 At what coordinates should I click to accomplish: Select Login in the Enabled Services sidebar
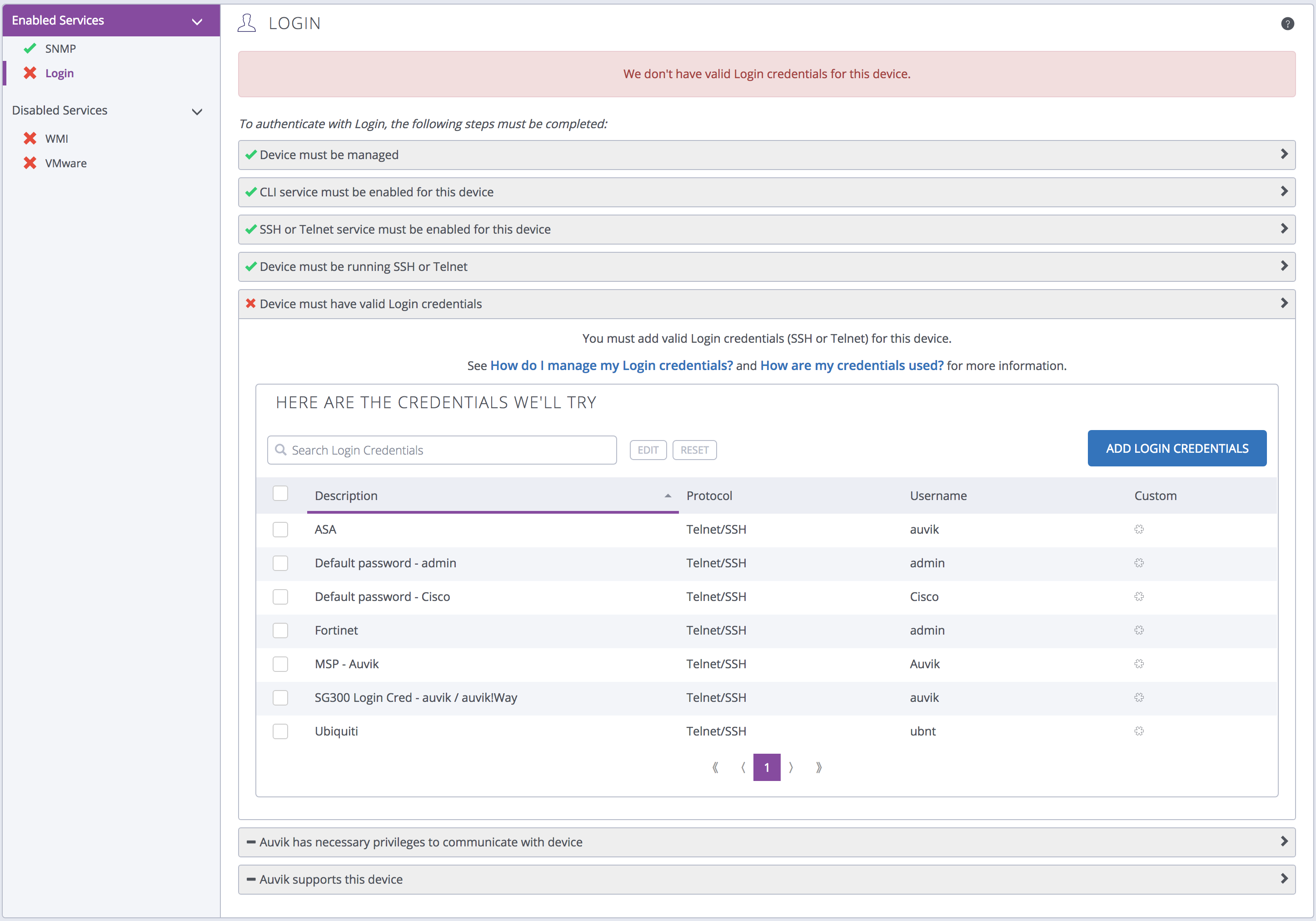click(x=59, y=73)
